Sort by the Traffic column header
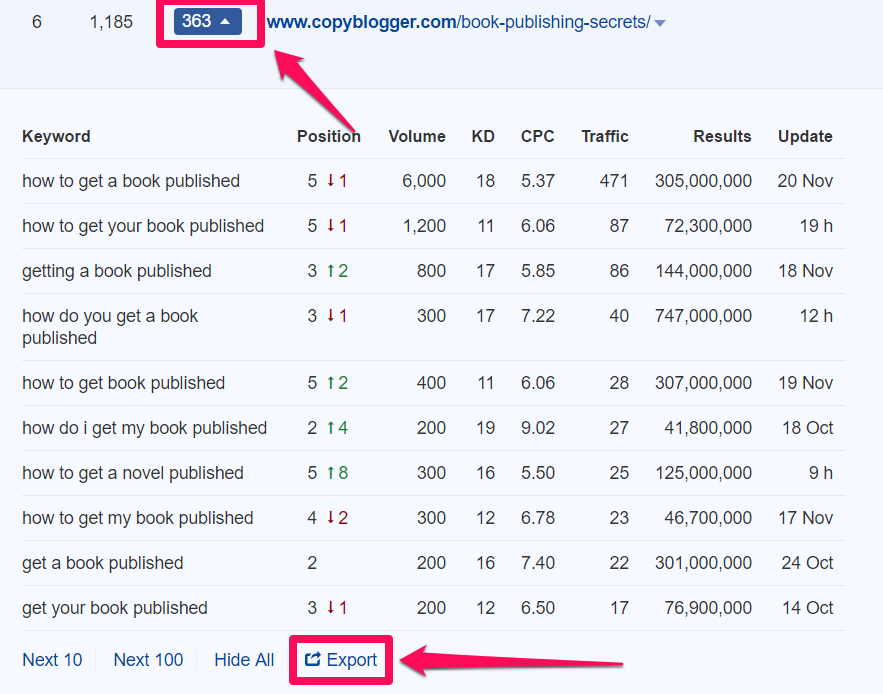Screen dimensions: 883x694 coord(605,137)
